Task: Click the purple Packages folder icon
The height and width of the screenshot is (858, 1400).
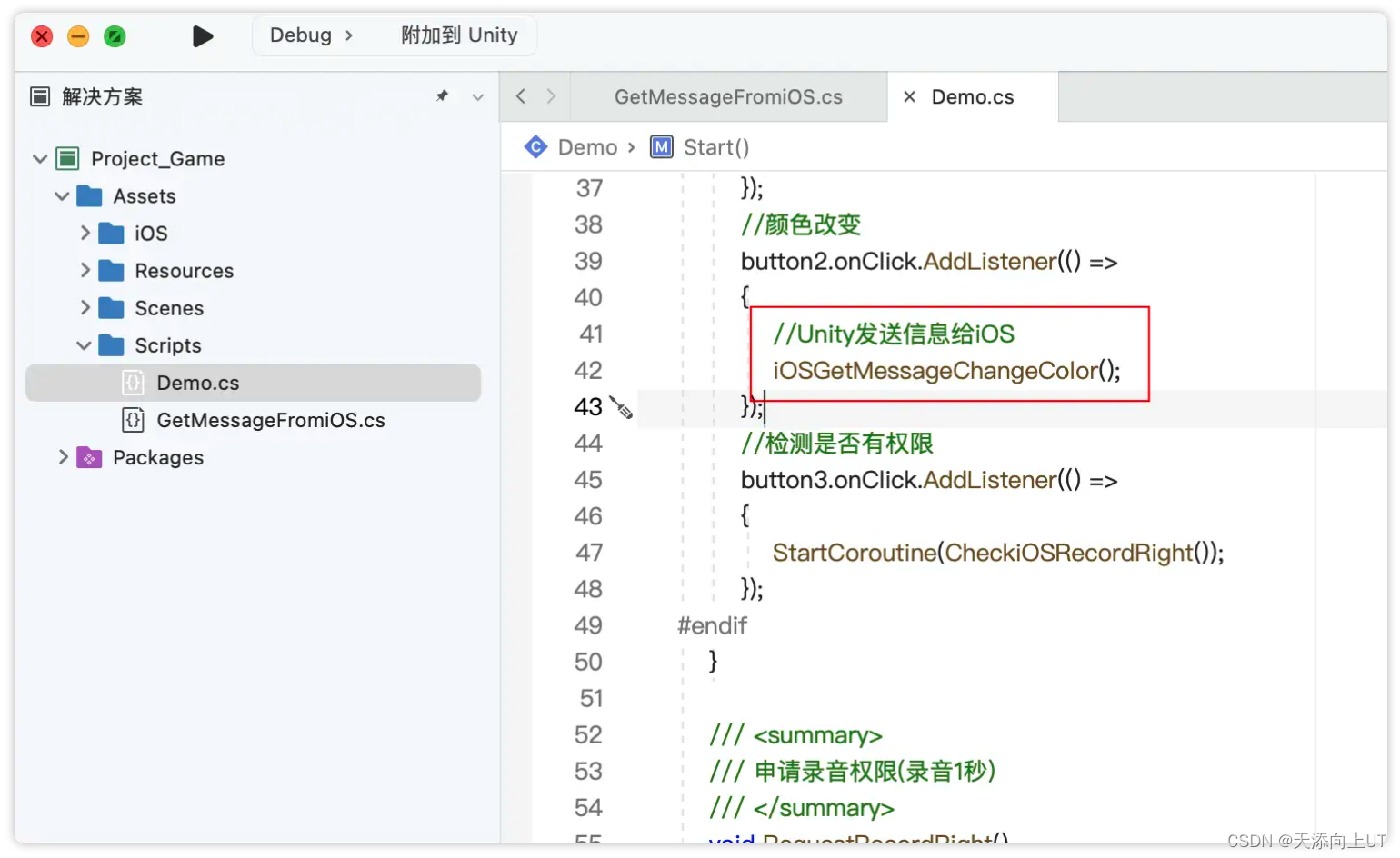Action: pyautogui.click(x=89, y=457)
